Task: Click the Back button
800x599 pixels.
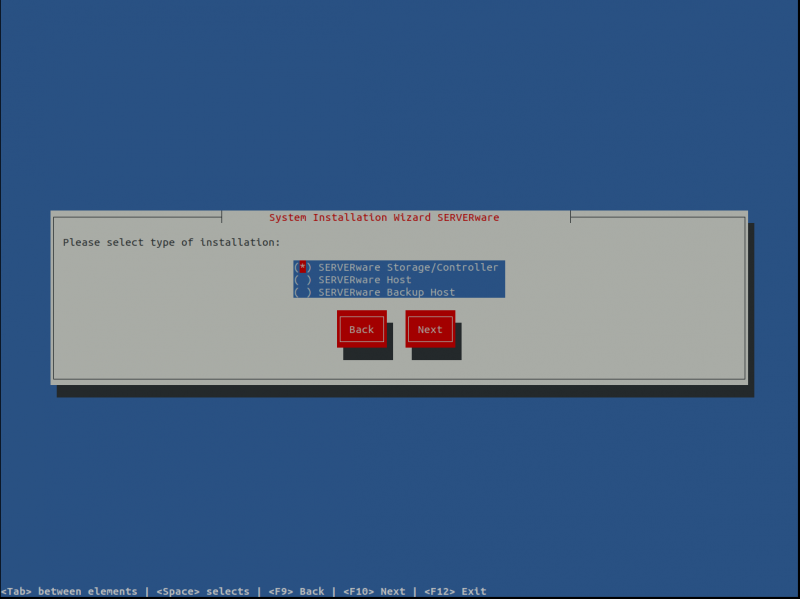Action: (362, 329)
